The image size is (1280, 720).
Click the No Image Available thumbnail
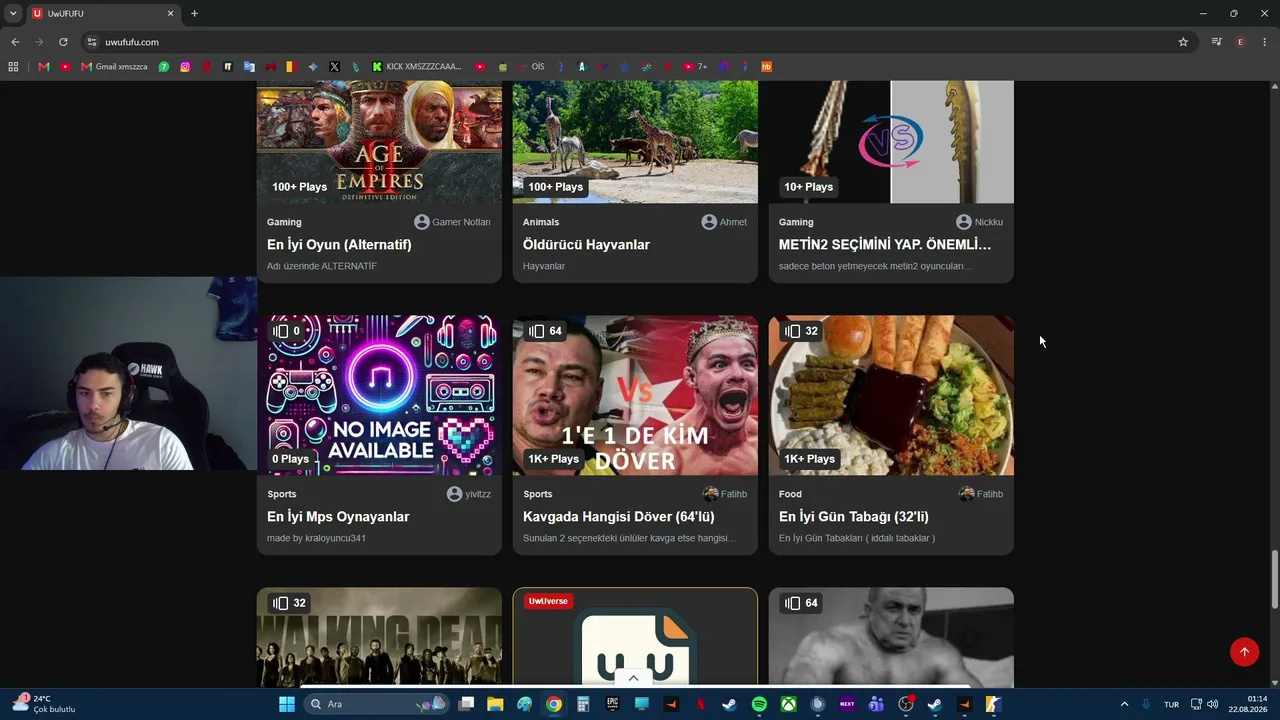(x=379, y=395)
